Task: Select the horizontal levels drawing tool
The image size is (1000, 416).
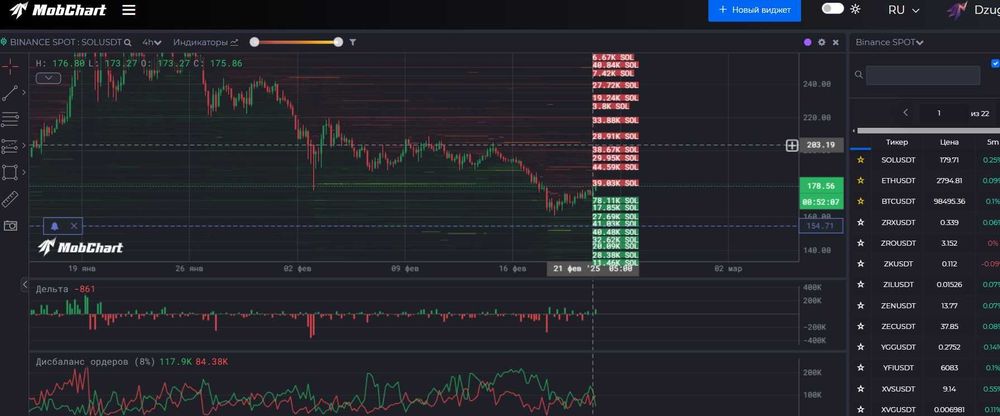Action: coord(10,119)
